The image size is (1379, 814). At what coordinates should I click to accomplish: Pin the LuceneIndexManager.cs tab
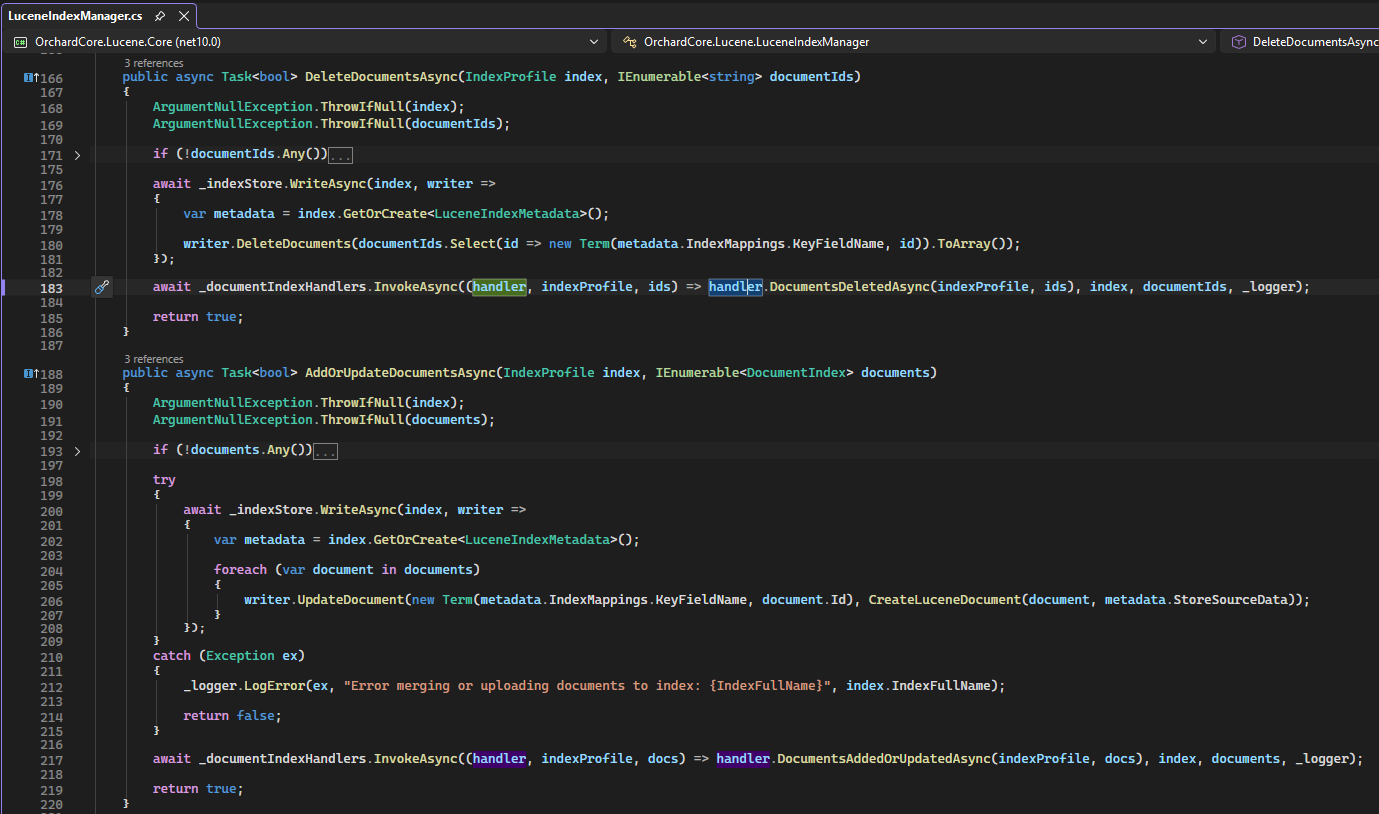pyautogui.click(x=160, y=16)
